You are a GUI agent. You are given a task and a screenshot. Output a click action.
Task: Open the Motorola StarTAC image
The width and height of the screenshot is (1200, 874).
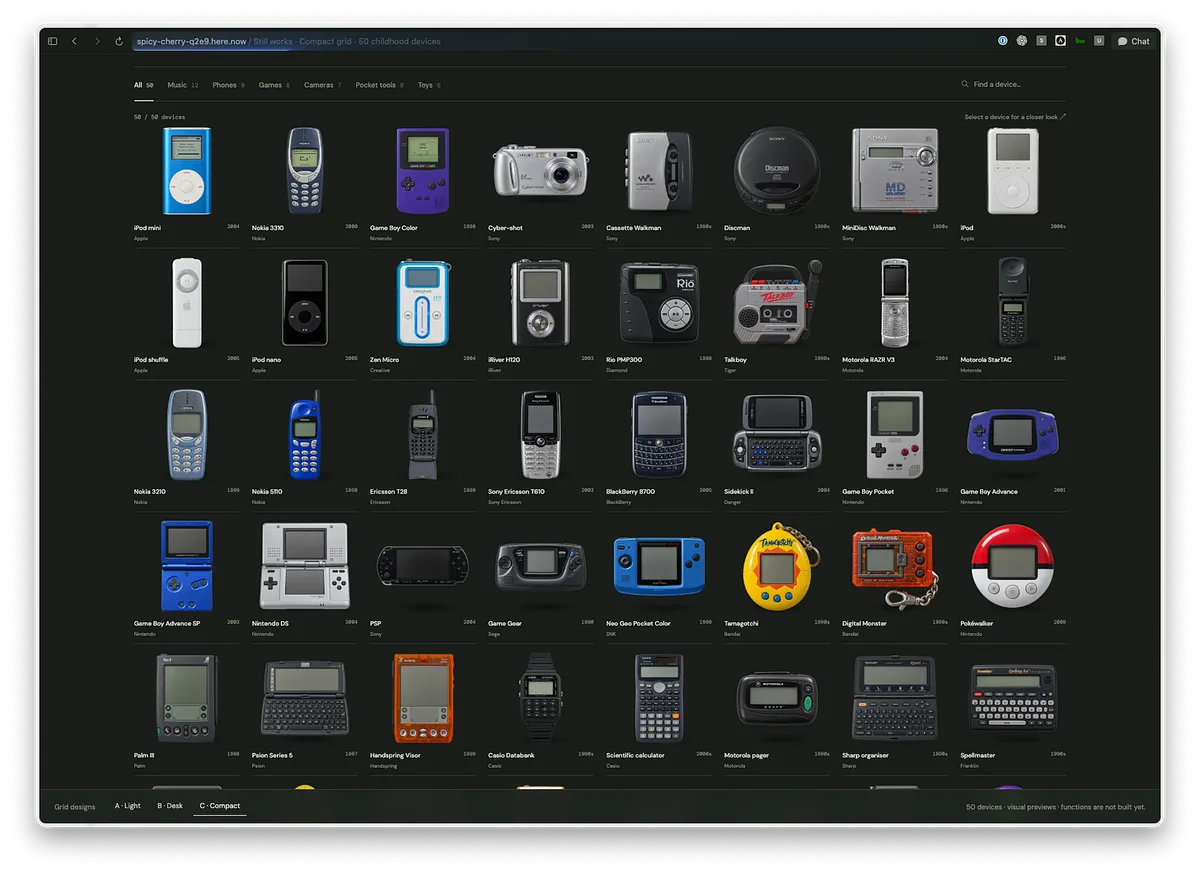(x=1013, y=301)
